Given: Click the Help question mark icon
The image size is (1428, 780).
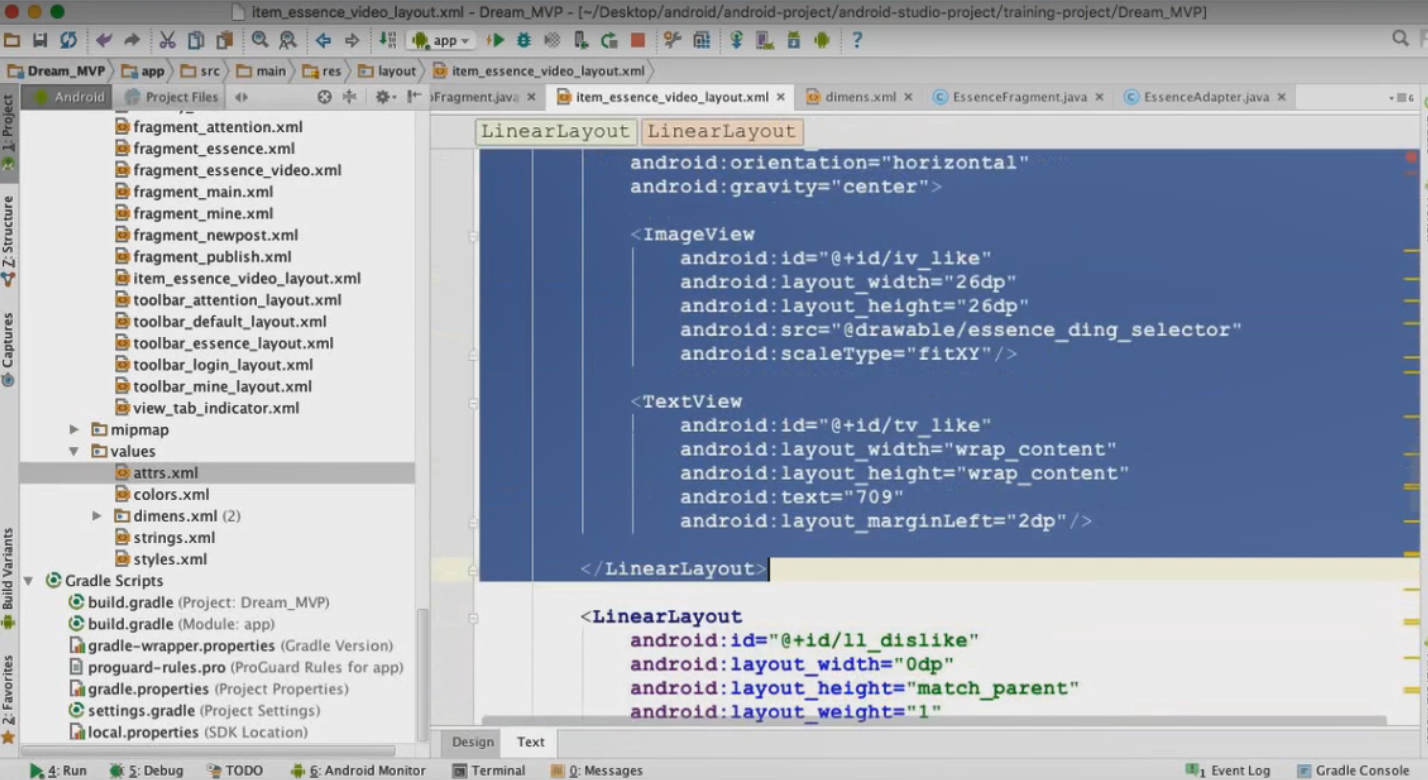Looking at the screenshot, I should coord(857,40).
